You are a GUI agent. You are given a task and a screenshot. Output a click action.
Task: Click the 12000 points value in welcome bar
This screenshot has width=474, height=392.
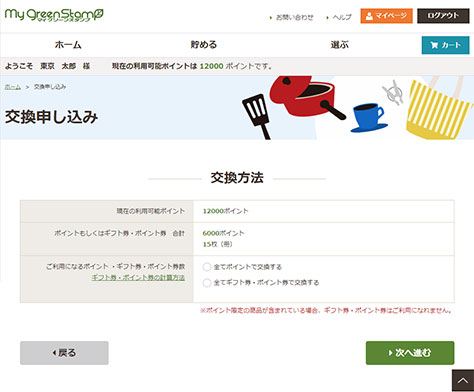tap(211, 66)
